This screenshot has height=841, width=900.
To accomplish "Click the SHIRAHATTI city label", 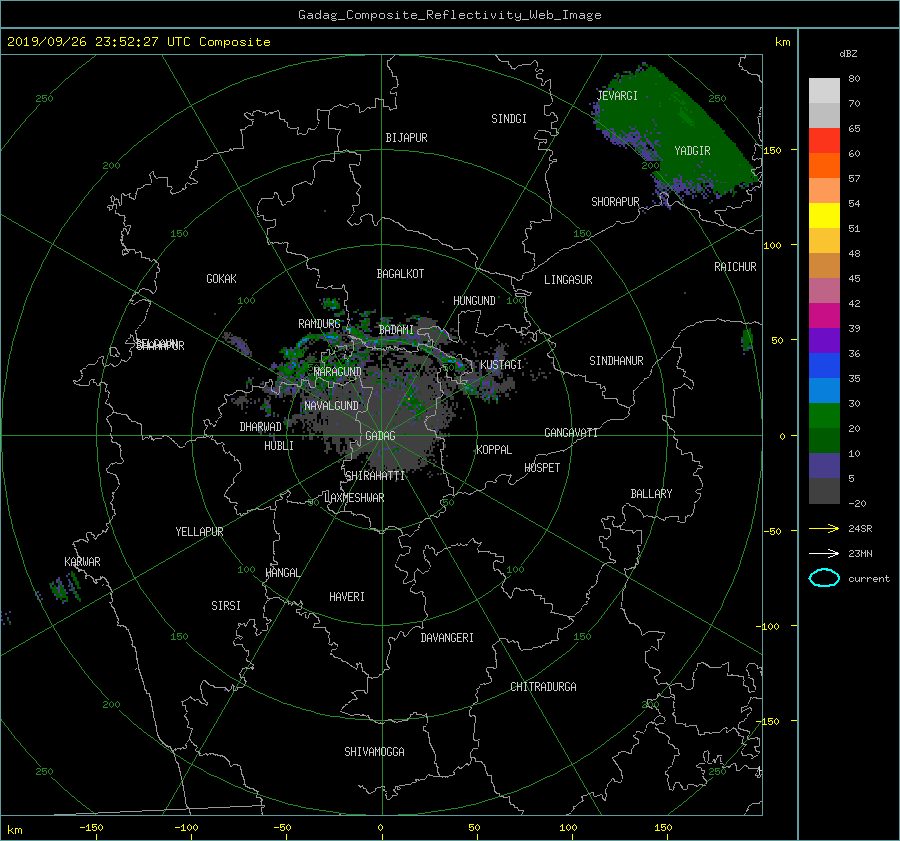I will [x=375, y=476].
